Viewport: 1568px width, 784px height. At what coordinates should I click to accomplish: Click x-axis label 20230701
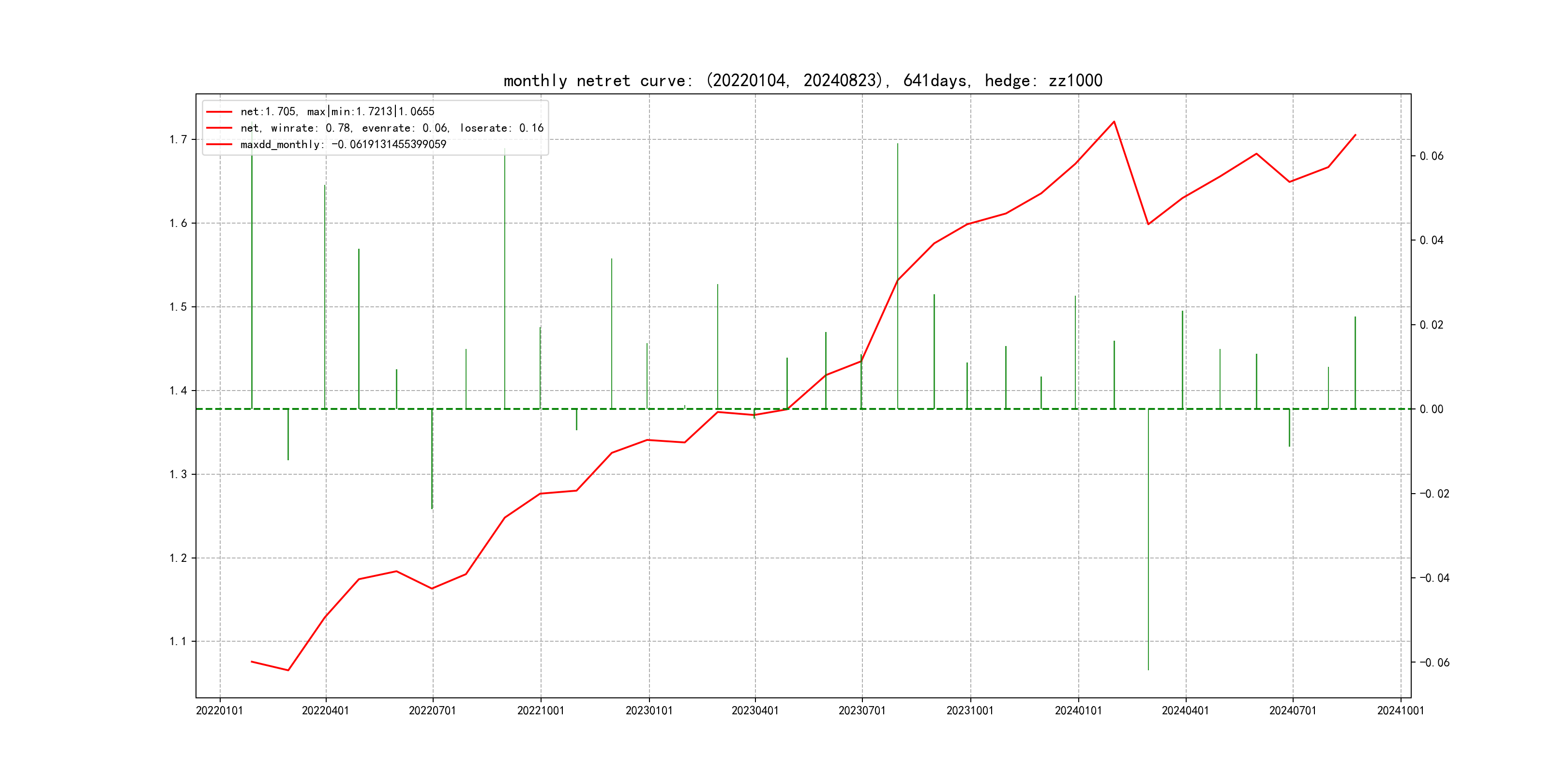coord(861,710)
